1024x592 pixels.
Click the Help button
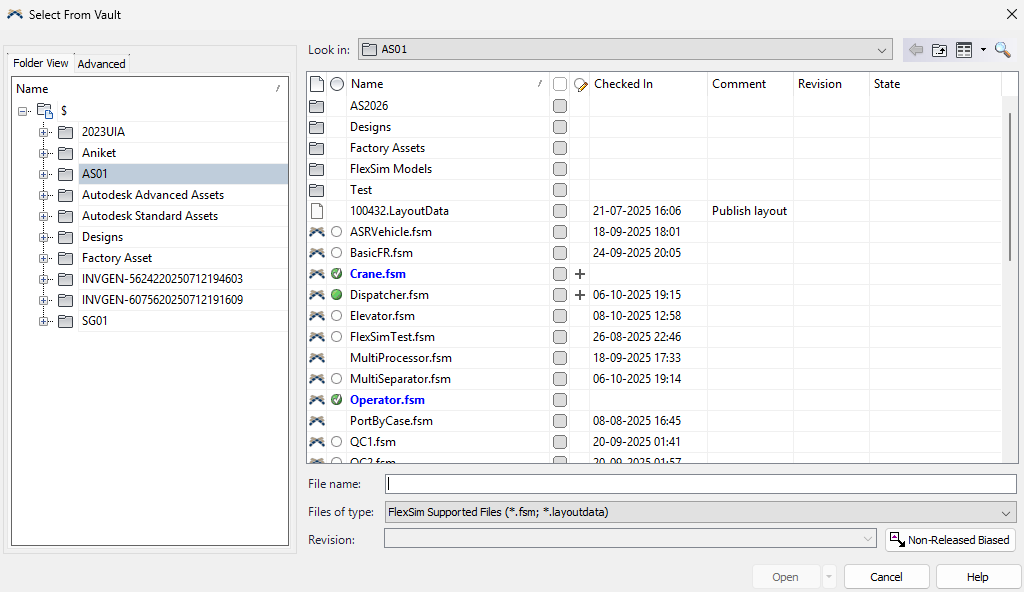click(x=977, y=577)
